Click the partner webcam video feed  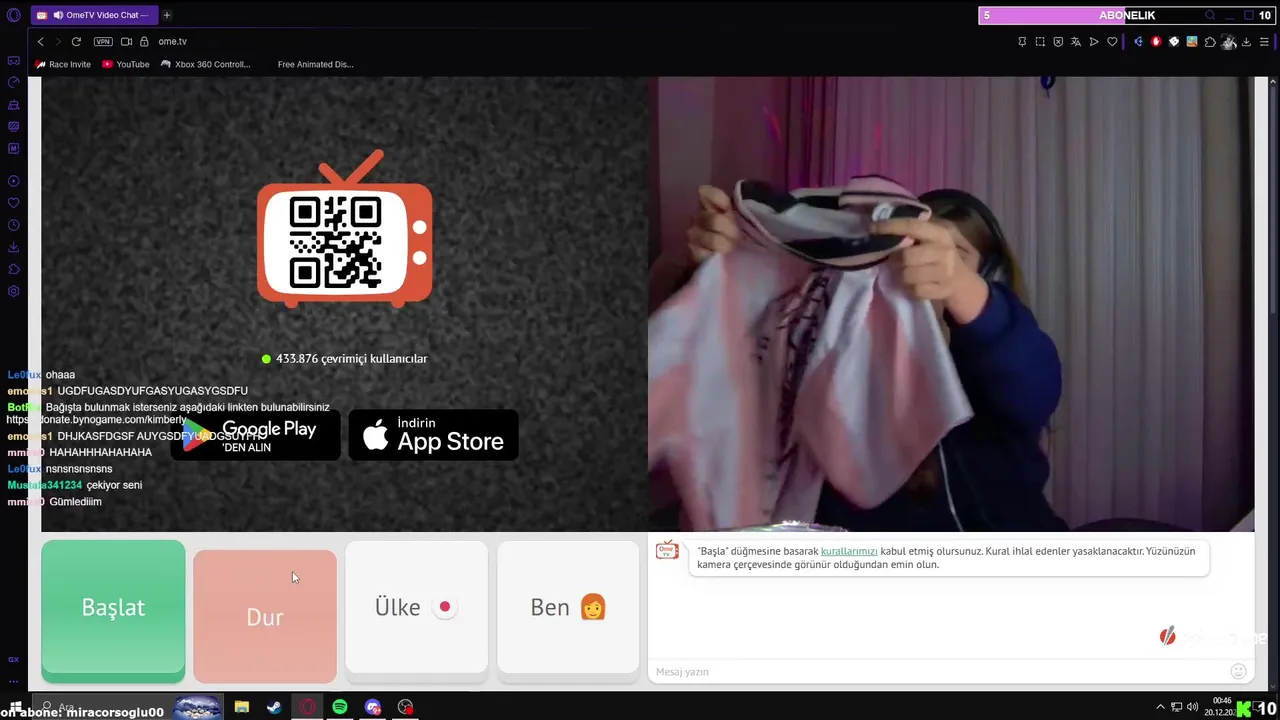[950, 304]
